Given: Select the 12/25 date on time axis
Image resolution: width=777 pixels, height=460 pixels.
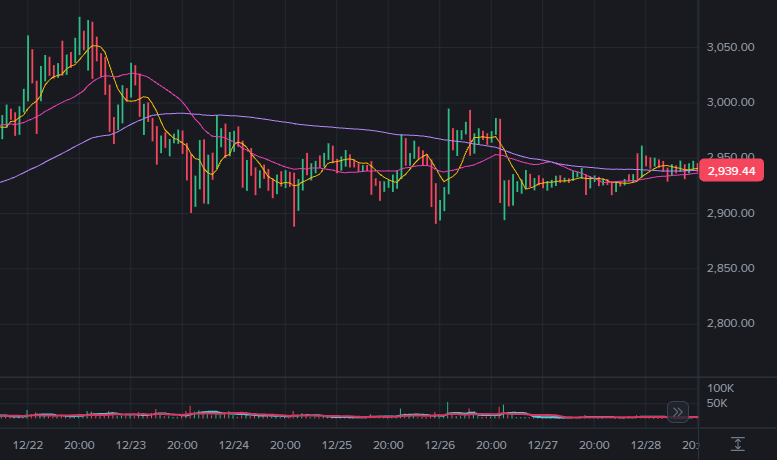Looking at the screenshot, I should point(337,444).
